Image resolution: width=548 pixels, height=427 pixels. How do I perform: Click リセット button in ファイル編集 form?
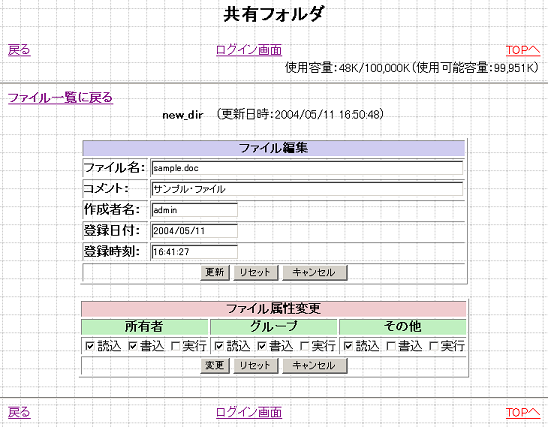point(255,272)
